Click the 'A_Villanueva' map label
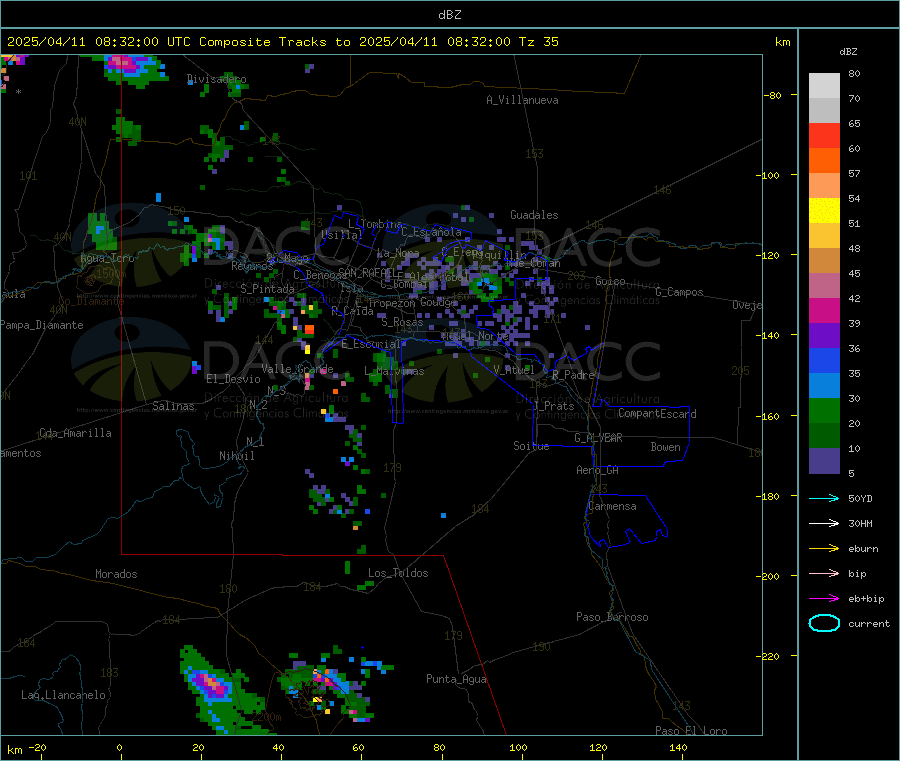This screenshot has width=900, height=761. pyautogui.click(x=522, y=100)
